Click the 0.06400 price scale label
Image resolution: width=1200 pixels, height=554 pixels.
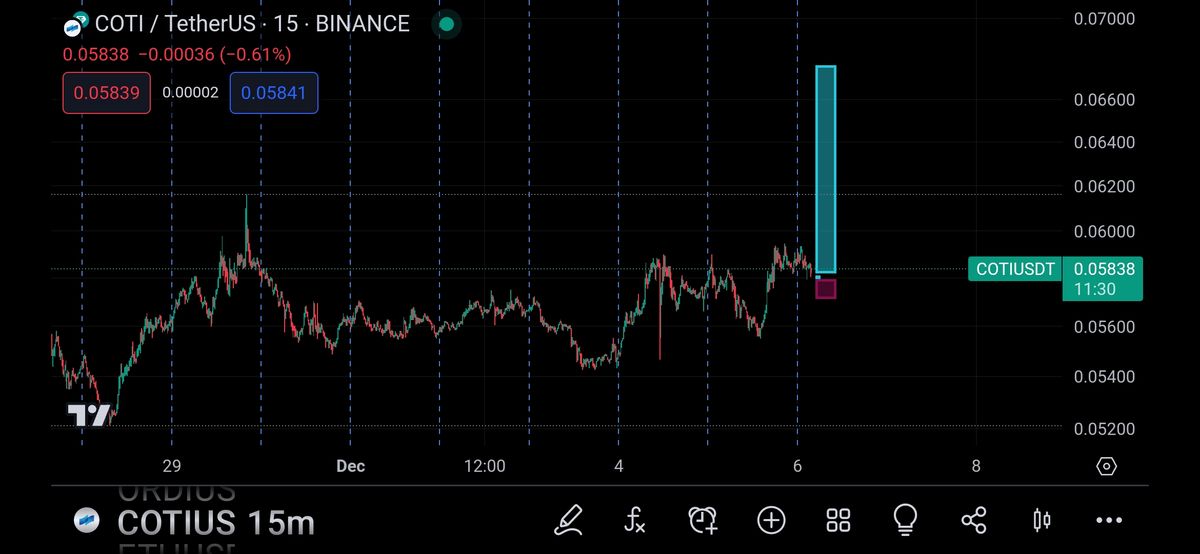(1104, 142)
